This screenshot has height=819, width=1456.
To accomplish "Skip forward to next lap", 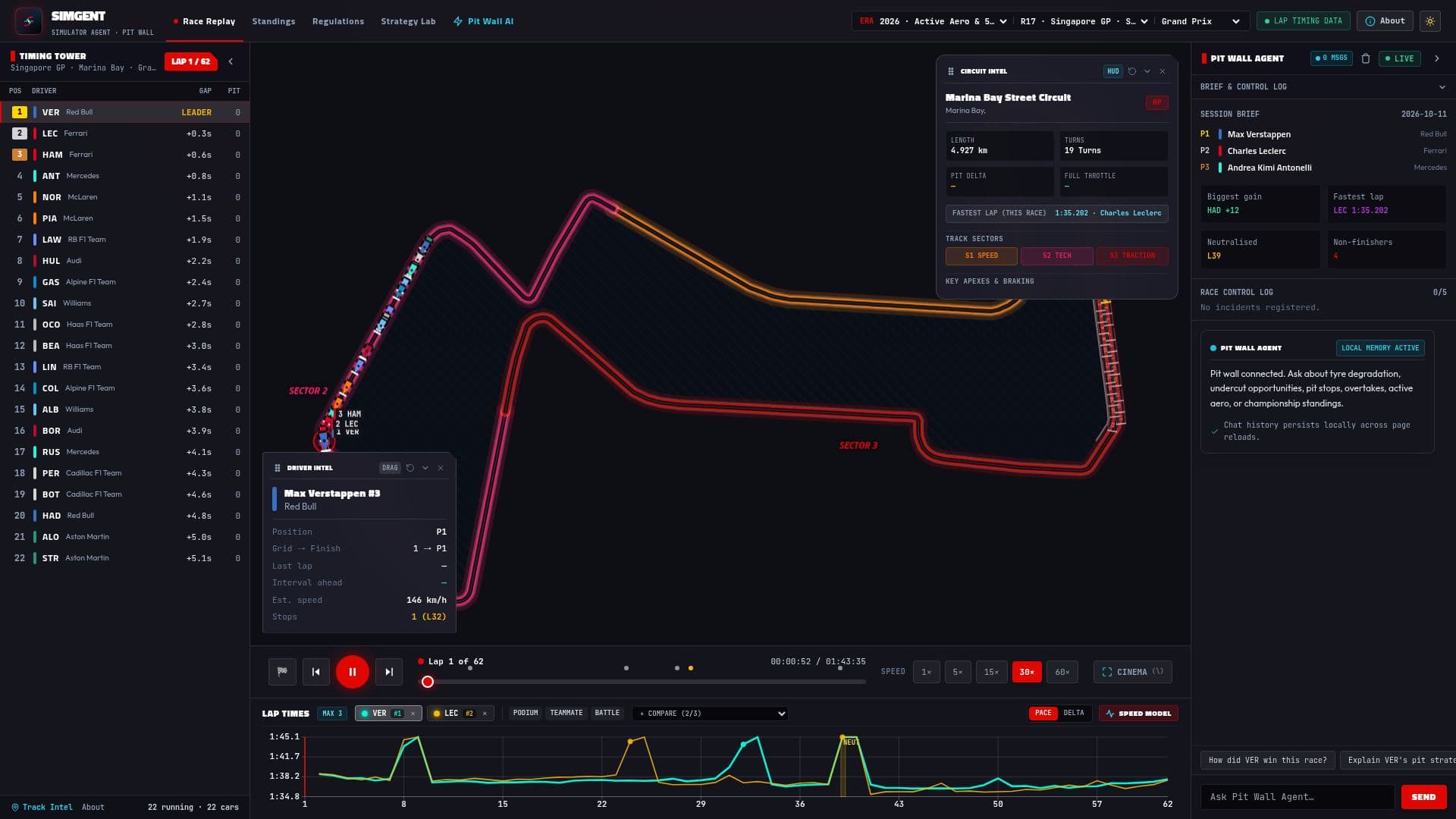I will [x=389, y=672].
